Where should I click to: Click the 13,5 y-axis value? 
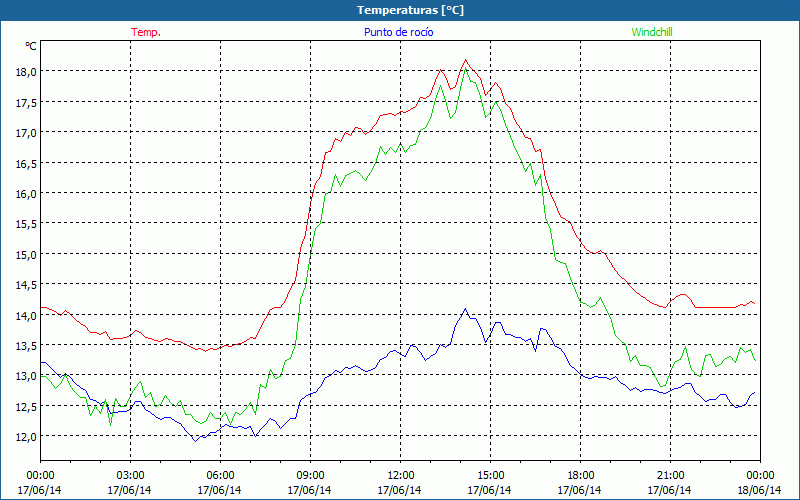pyautogui.click(x=26, y=345)
